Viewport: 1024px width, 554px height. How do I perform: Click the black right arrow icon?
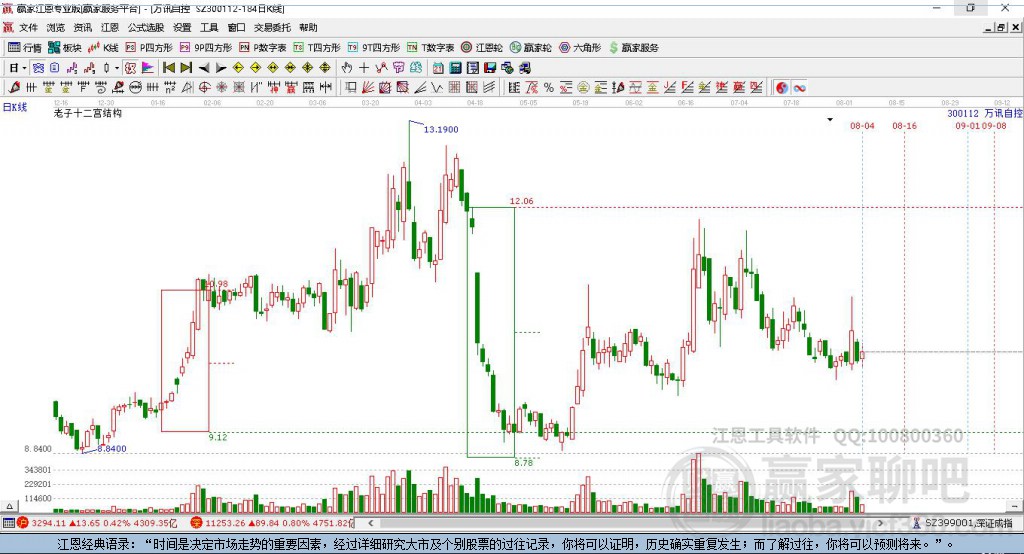tap(221, 68)
